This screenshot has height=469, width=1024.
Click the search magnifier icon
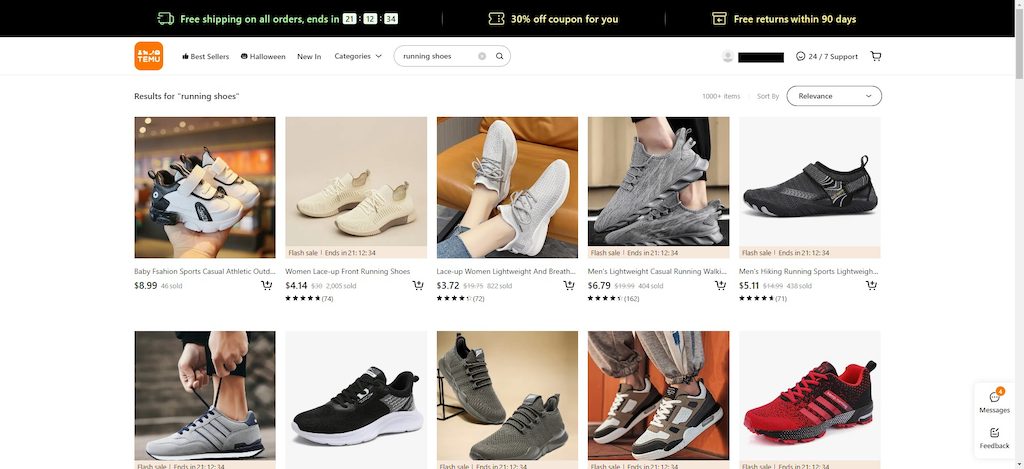pos(500,56)
